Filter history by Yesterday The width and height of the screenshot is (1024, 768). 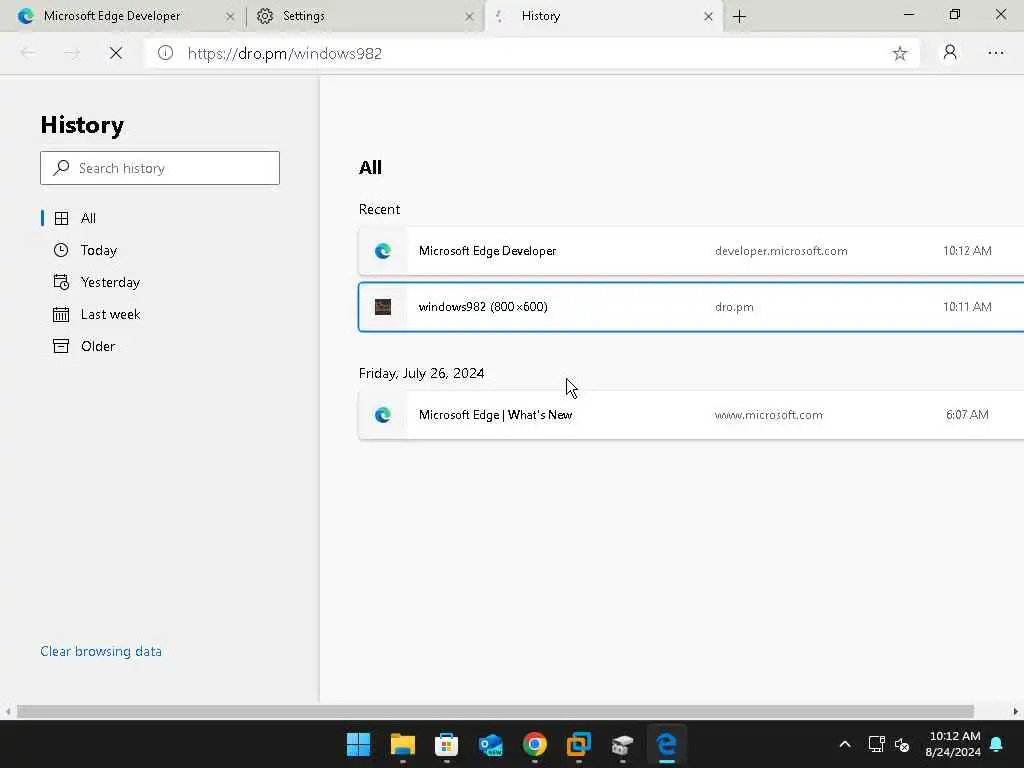110,282
